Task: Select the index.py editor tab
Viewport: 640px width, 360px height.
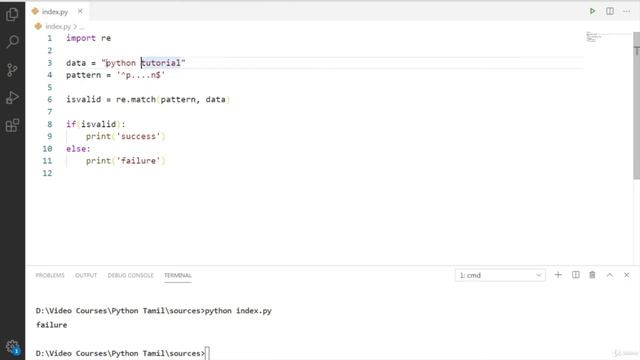Action: (57, 11)
